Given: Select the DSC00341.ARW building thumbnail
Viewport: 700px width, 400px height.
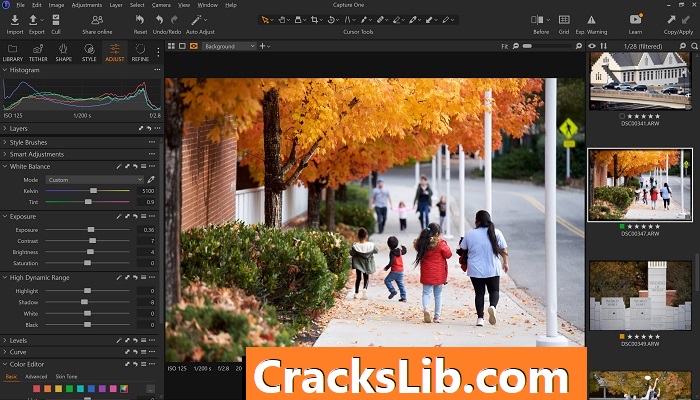Looking at the screenshot, I should (x=640, y=81).
